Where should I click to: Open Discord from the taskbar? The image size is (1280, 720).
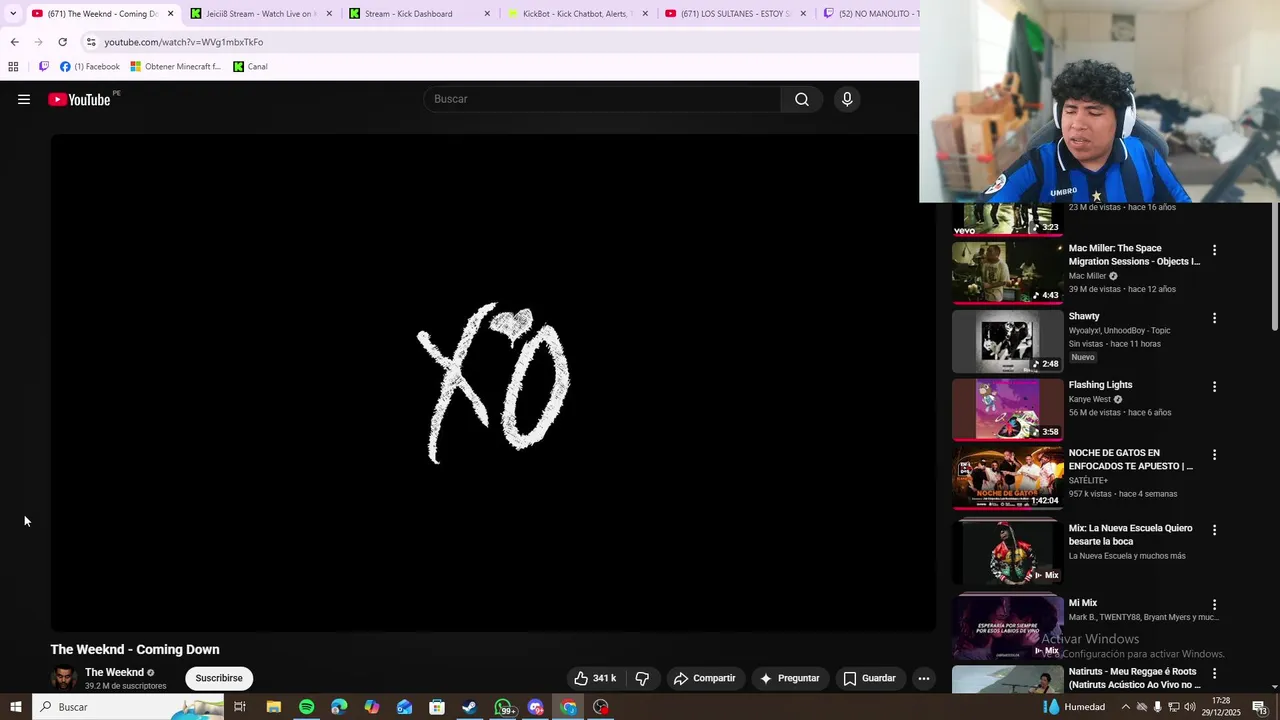click(536, 707)
